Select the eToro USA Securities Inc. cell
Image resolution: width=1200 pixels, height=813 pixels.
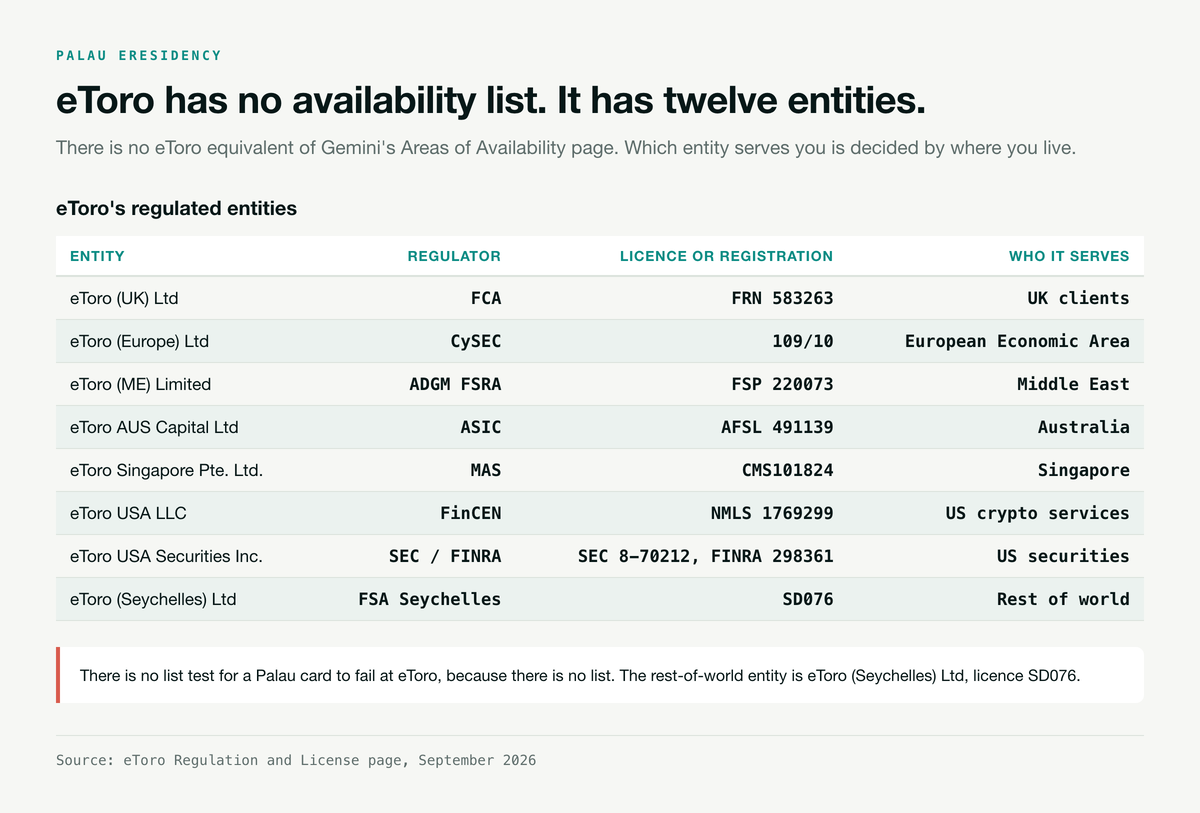click(166, 556)
